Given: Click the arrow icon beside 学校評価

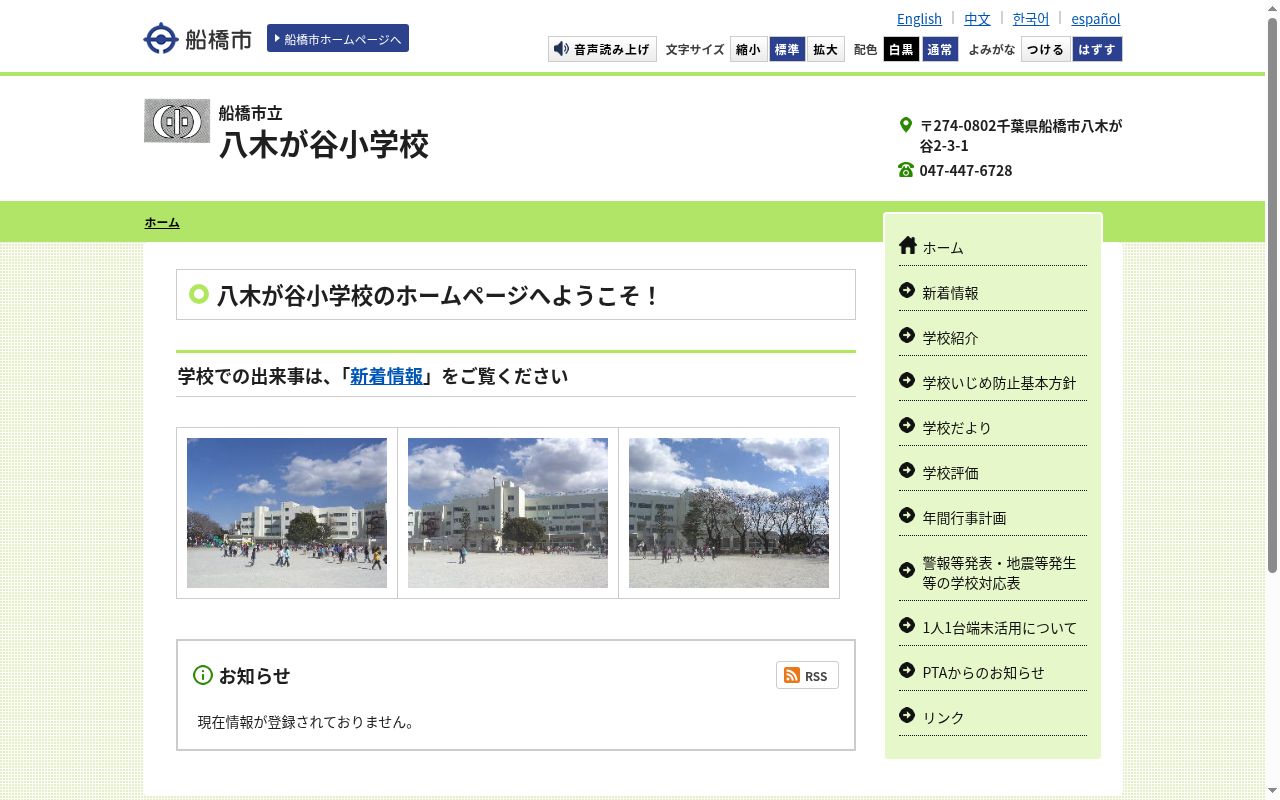Looking at the screenshot, I should coord(907,470).
